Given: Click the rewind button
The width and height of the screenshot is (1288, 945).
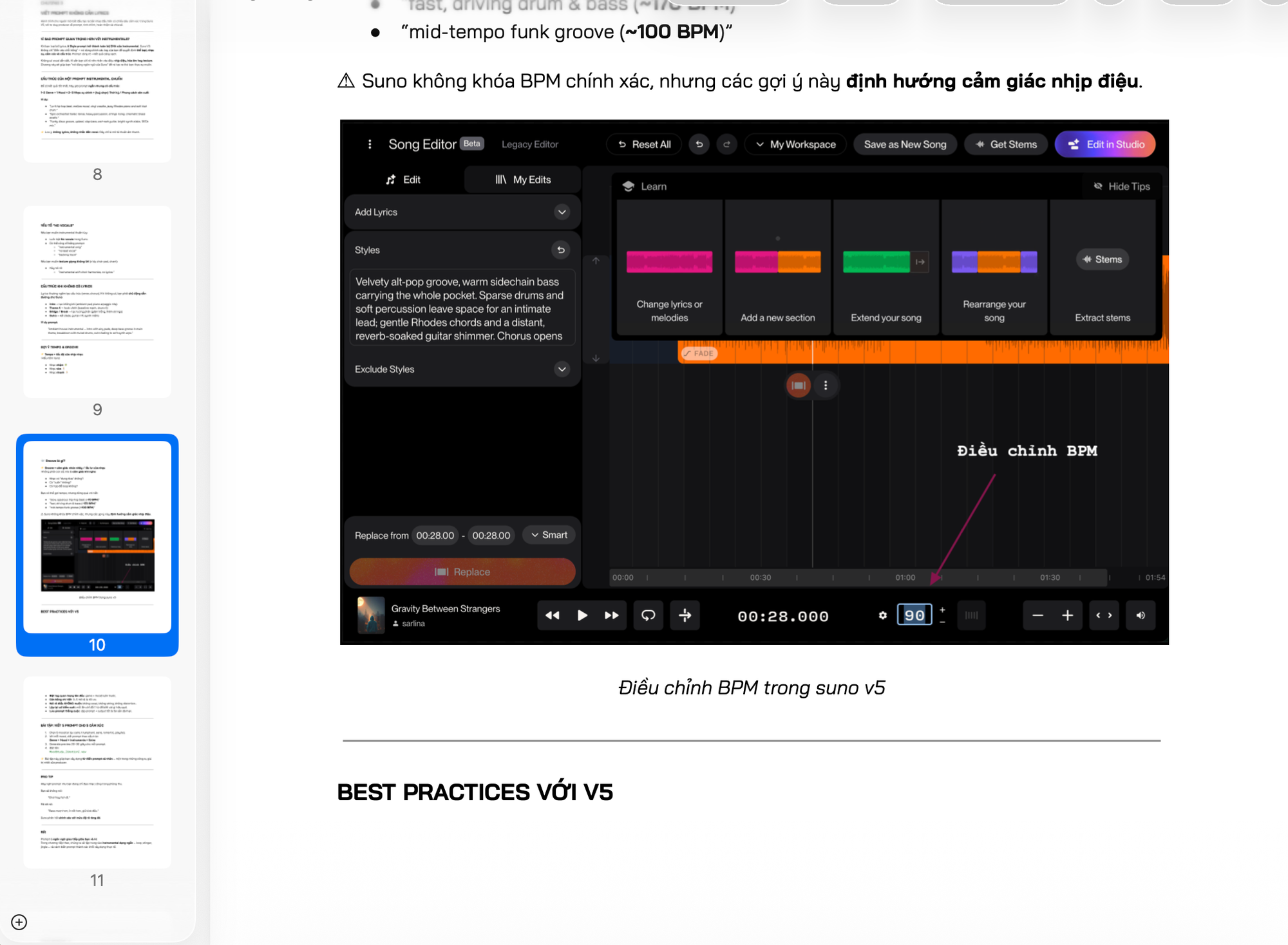Looking at the screenshot, I should coord(553,615).
